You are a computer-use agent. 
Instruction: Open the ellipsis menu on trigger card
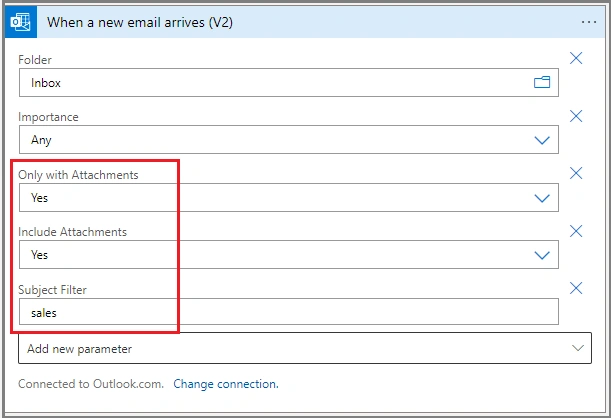588,22
